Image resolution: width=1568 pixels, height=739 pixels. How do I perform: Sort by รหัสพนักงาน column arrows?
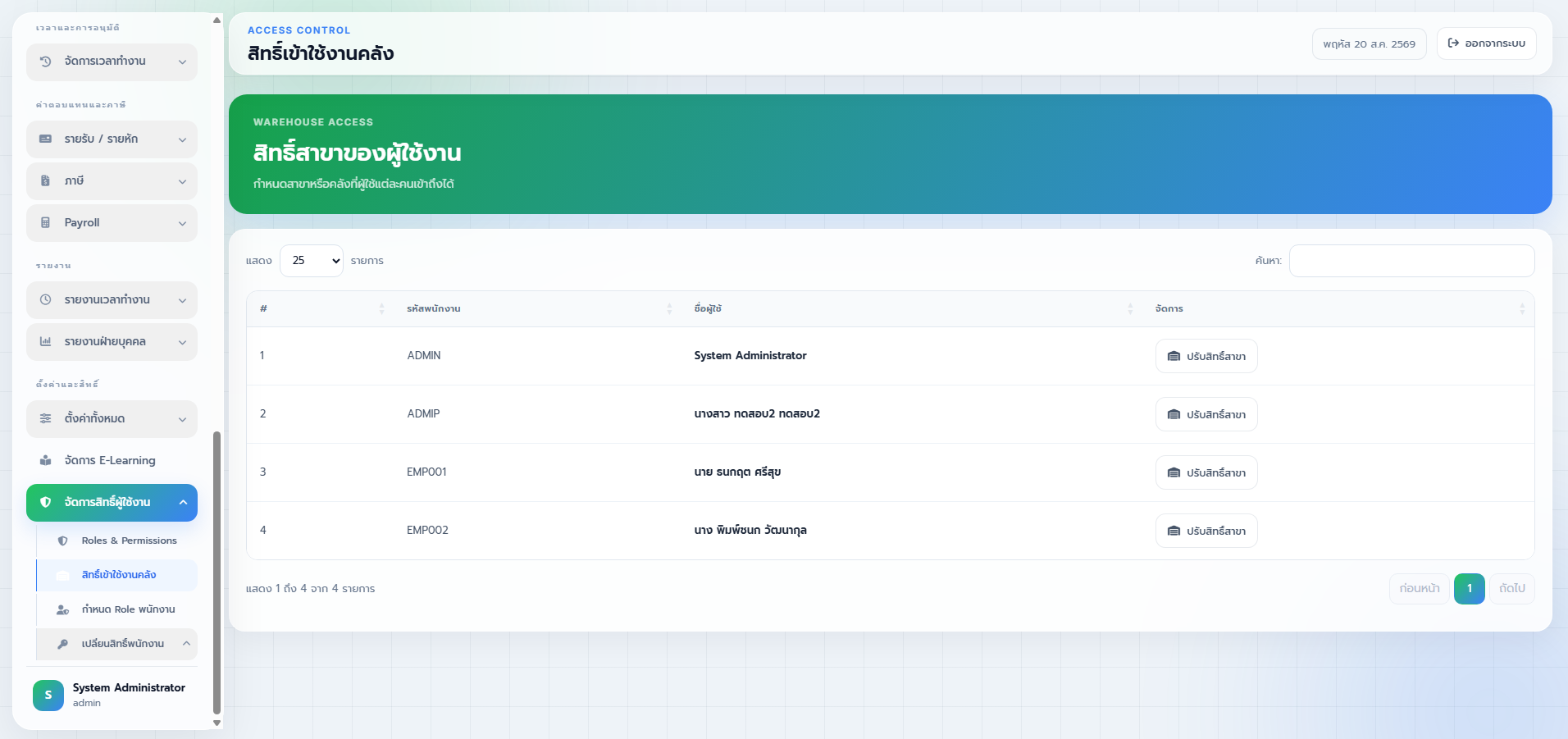pos(669,309)
